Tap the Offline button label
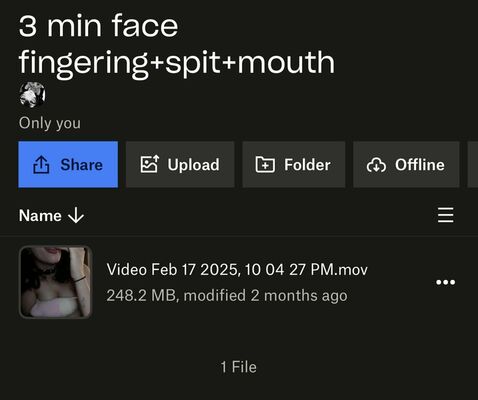This screenshot has width=478, height=400. [x=420, y=165]
